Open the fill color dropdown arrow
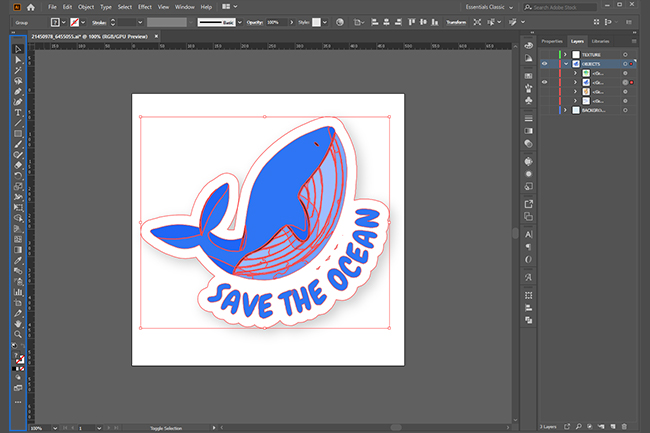This screenshot has height=433, width=650. [x=63, y=22]
